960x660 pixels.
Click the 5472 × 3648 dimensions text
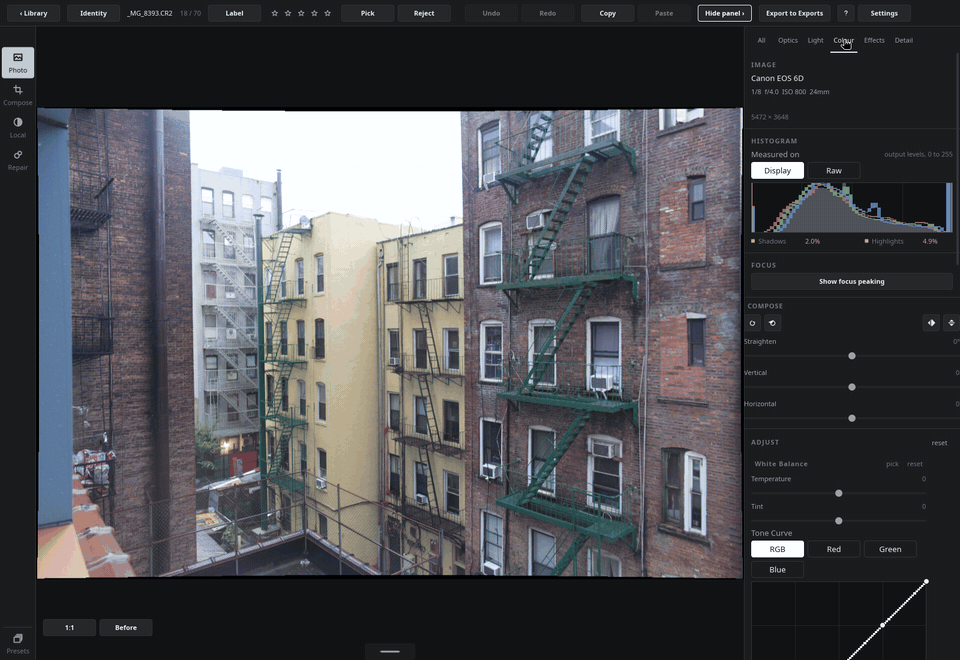click(x=770, y=117)
